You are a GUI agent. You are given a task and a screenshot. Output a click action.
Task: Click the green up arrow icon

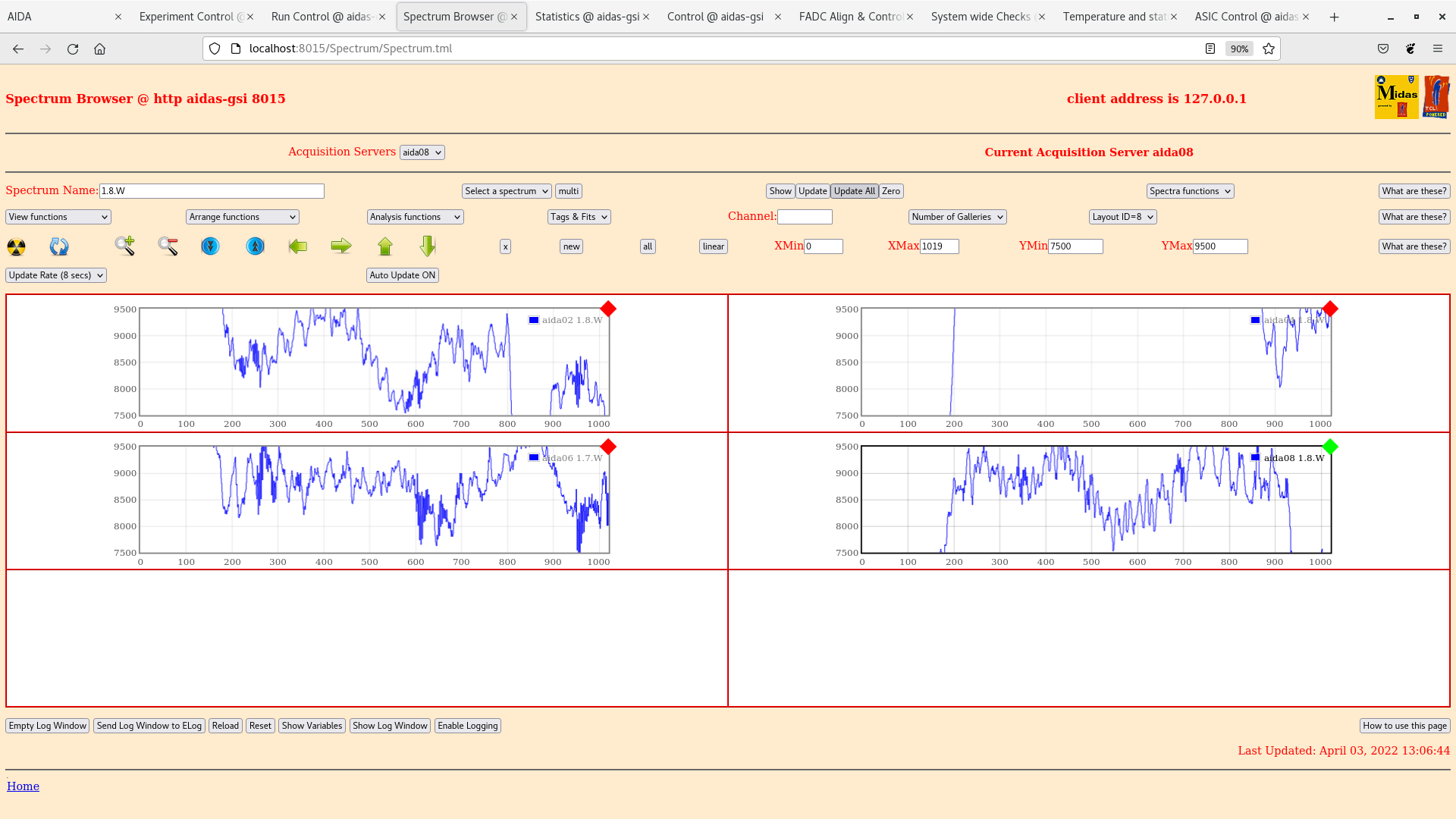point(385,246)
